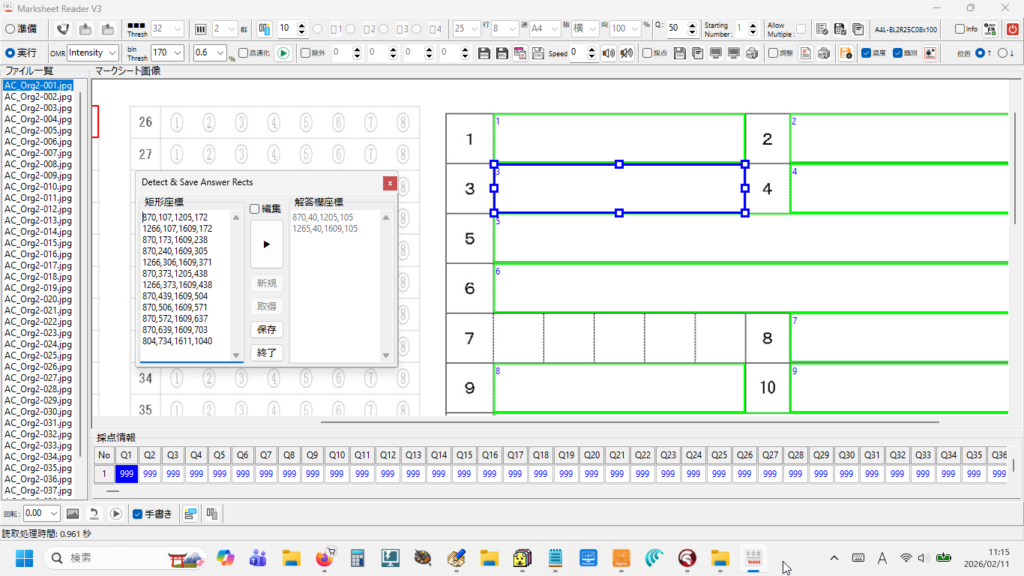Click the image icon next to rotation box
The image size is (1024, 576).
click(x=72, y=514)
